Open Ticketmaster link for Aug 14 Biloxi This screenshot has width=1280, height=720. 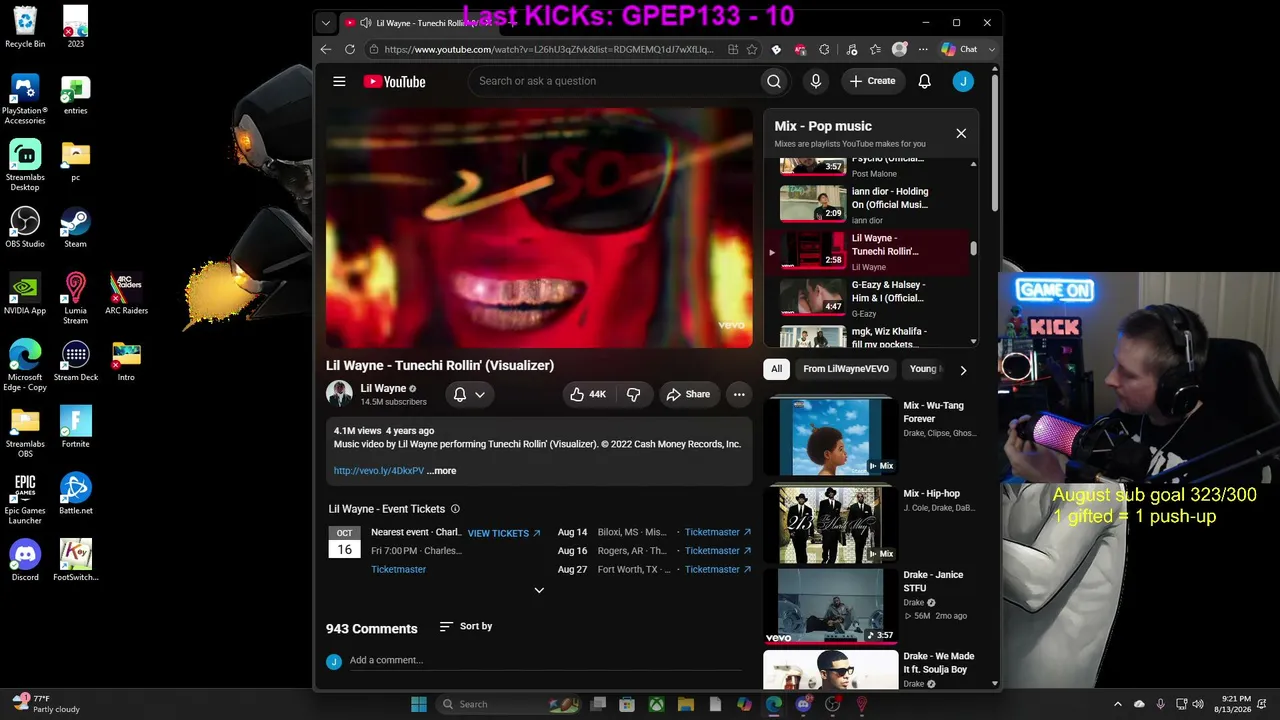pyautogui.click(x=718, y=532)
